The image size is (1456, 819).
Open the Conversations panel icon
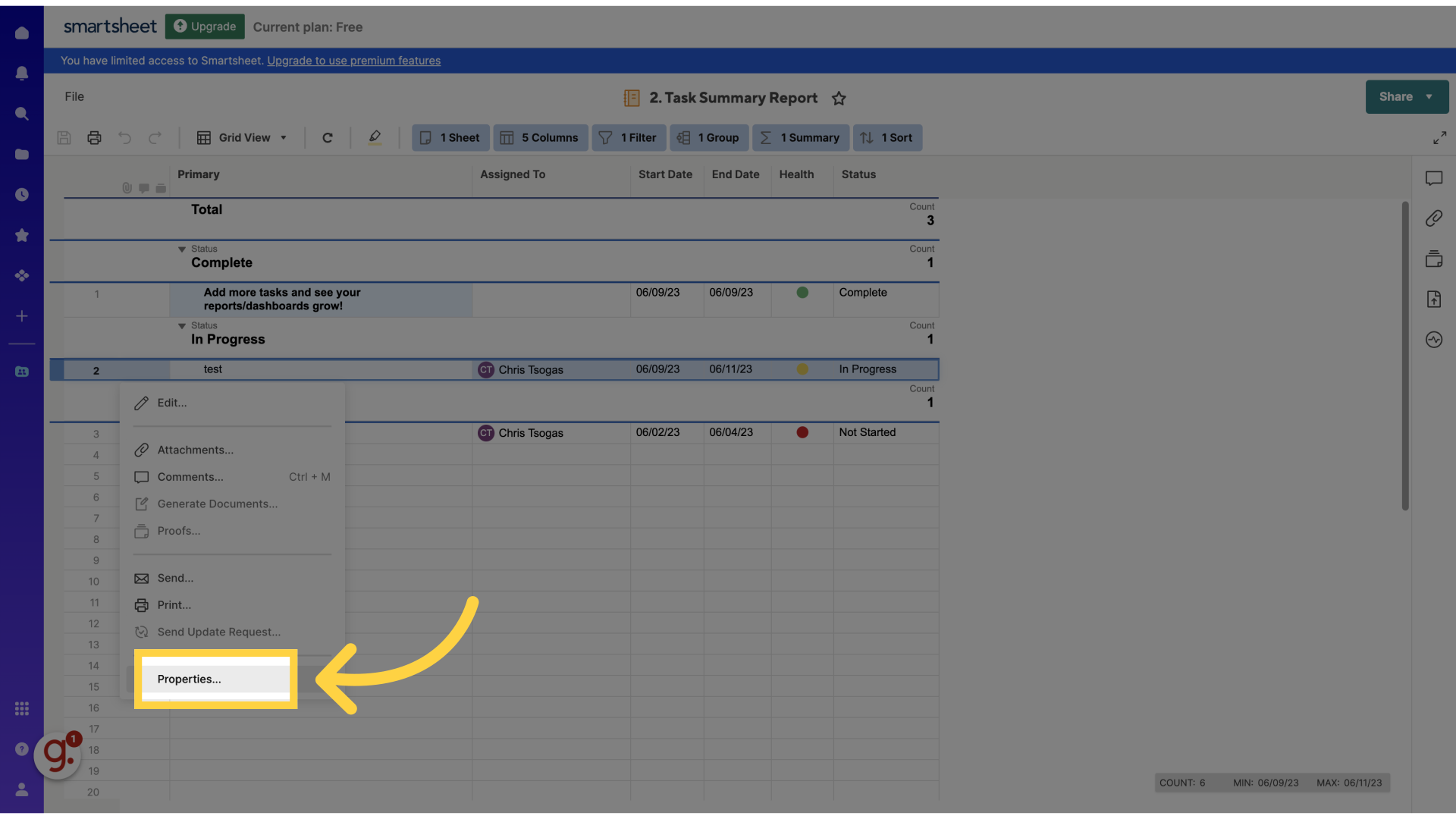click(x=1433, y=178)
